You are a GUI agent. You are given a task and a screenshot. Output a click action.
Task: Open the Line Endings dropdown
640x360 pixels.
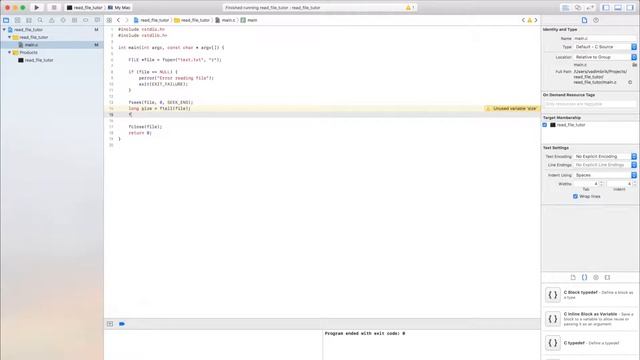[605, 165]
